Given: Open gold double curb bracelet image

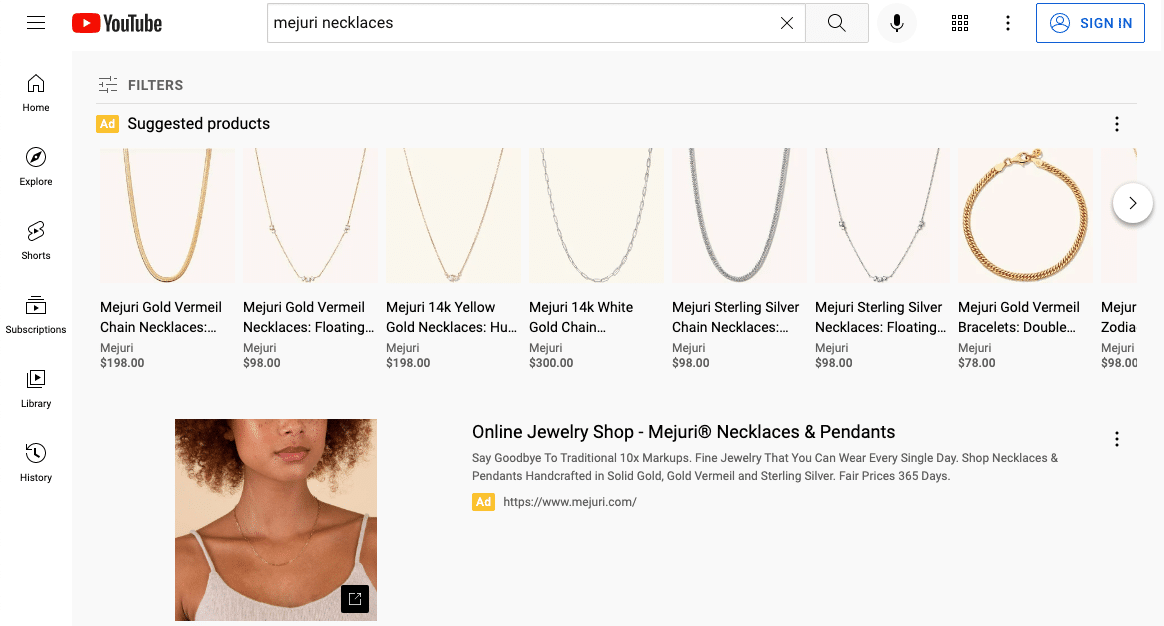Looking at the screenshot, I should 1025,215.
